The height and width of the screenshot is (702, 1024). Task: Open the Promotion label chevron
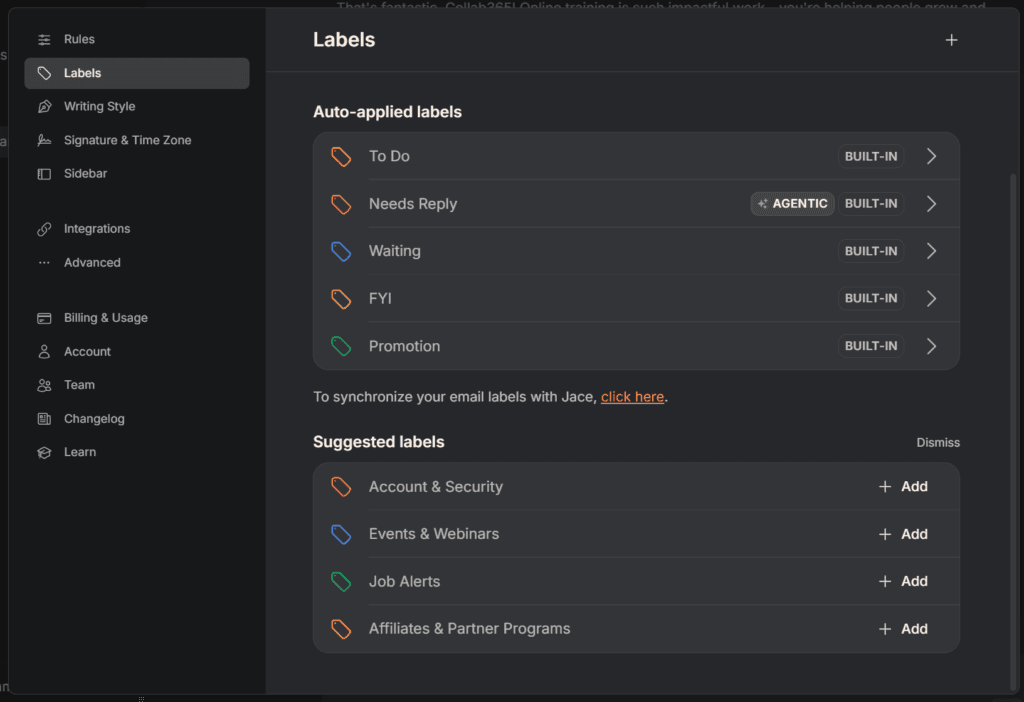click(931, 346)
